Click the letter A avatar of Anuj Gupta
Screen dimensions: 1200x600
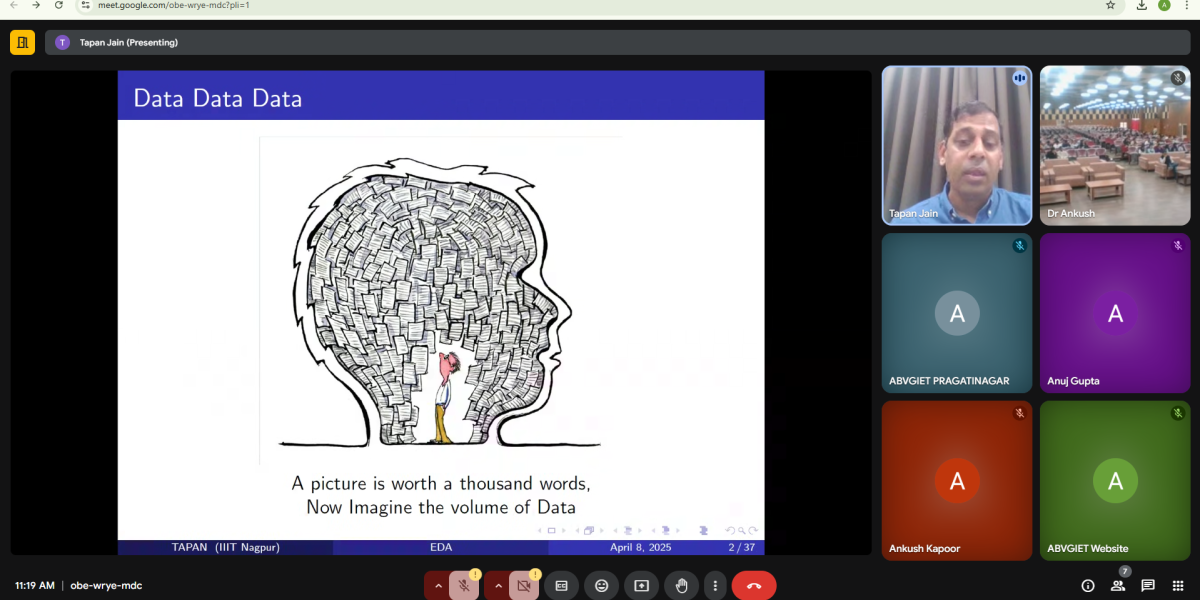pos(1115,313)
